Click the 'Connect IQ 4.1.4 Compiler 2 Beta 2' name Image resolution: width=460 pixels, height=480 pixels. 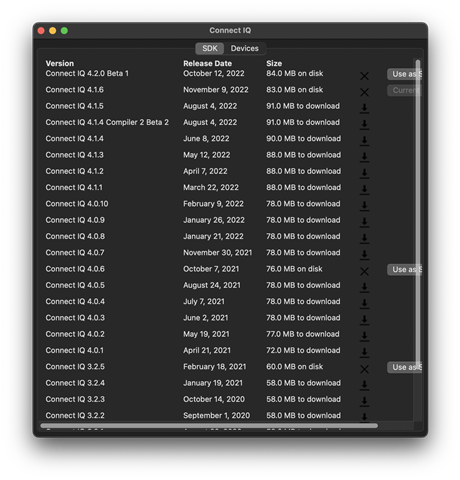[107, 122]
